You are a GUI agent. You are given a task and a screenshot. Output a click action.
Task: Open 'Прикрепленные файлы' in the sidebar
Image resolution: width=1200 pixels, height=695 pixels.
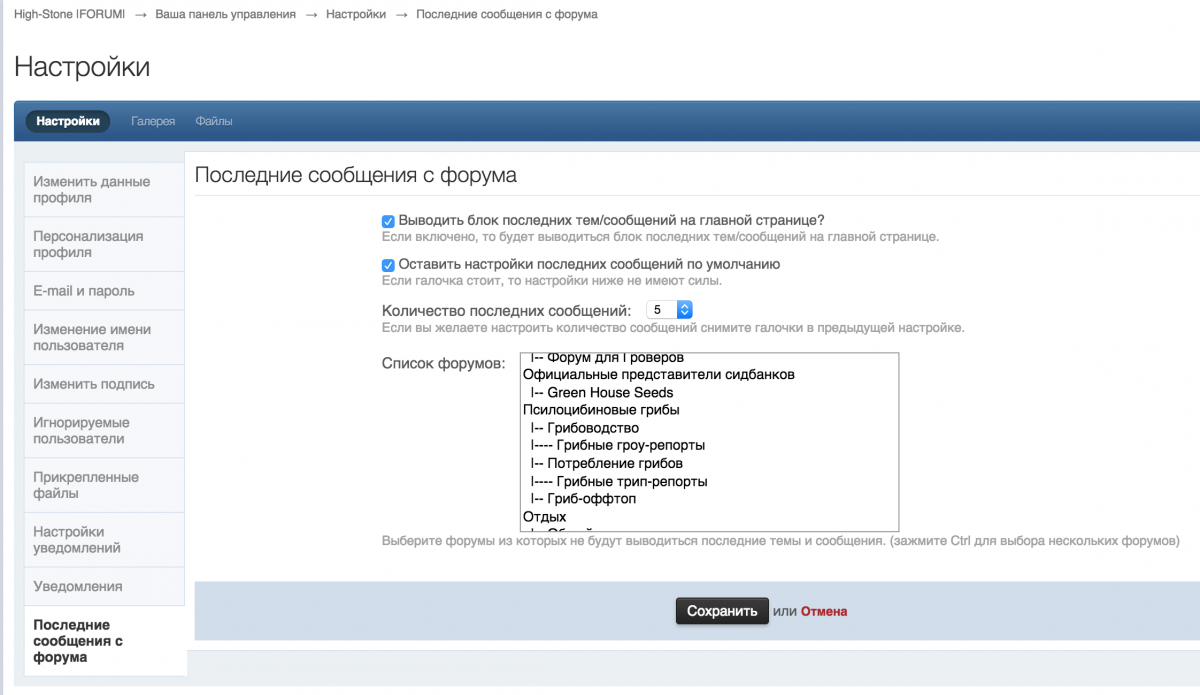(x=104, y=485)
